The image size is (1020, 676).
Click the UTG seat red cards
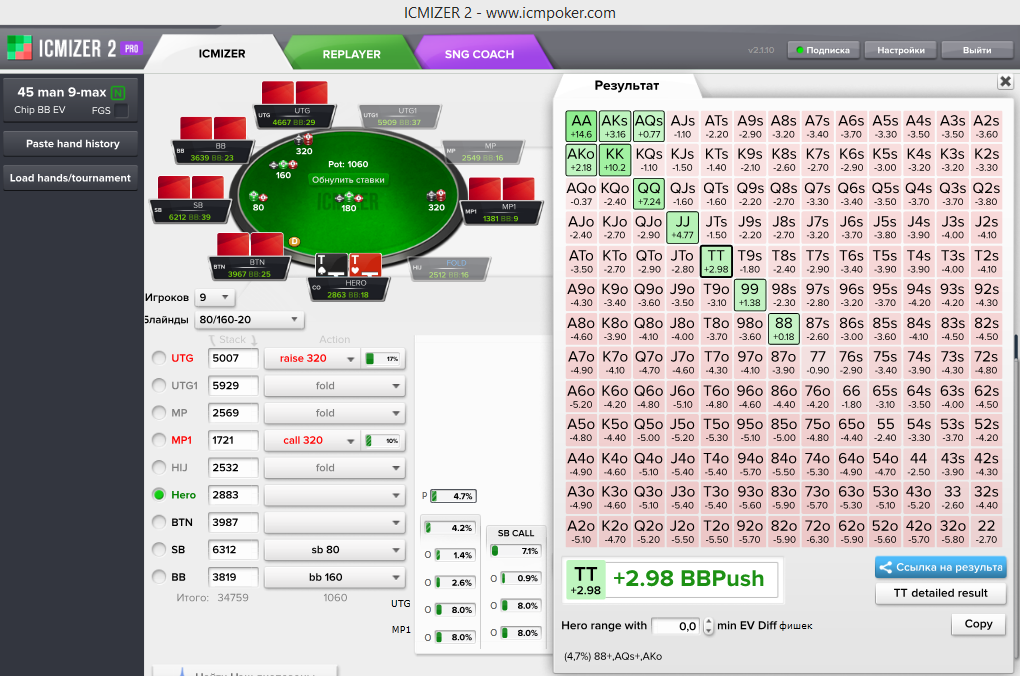click(295, 92)
